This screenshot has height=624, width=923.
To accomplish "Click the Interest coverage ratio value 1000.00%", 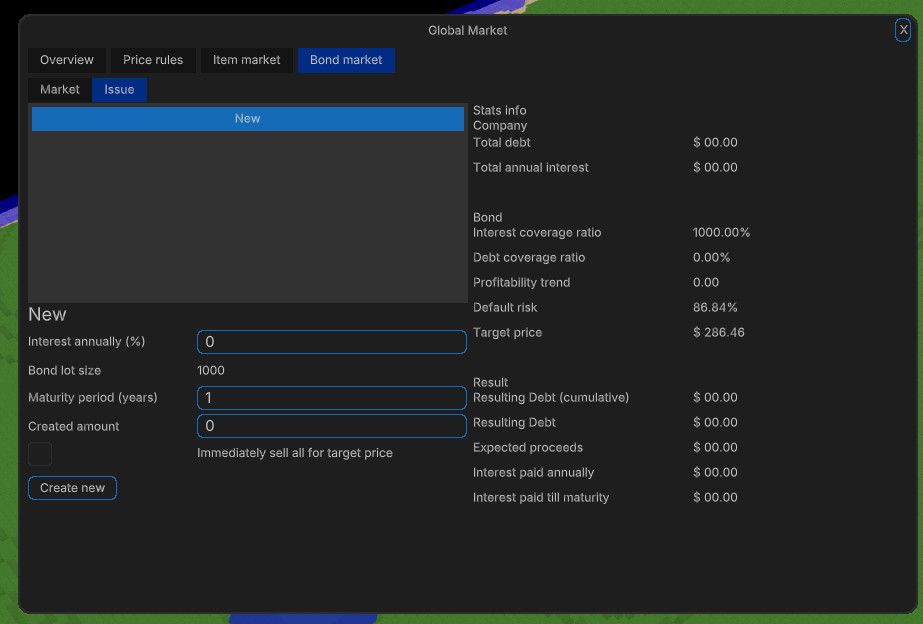I will pos(721,232).
